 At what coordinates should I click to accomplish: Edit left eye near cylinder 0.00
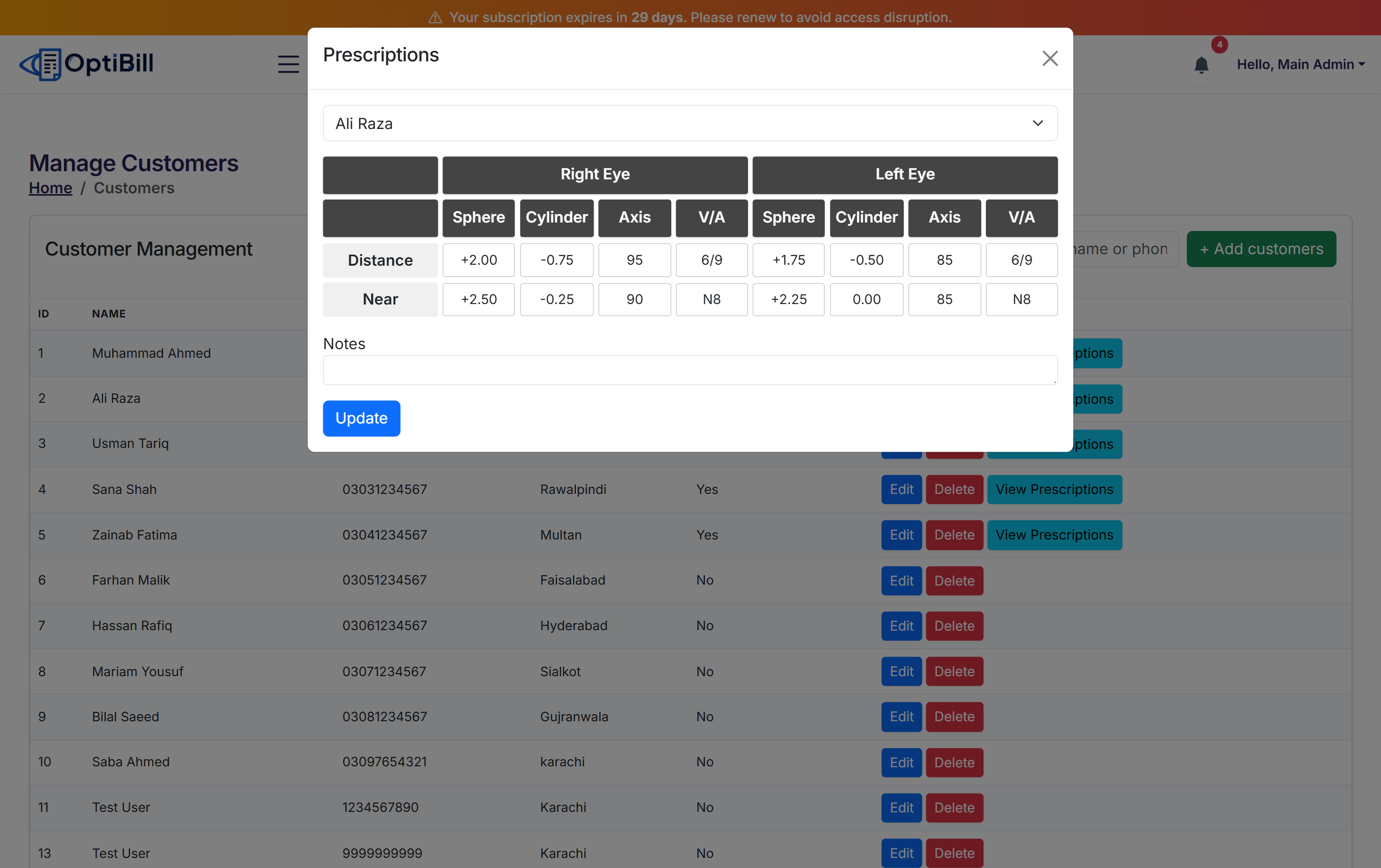(866, 299)
